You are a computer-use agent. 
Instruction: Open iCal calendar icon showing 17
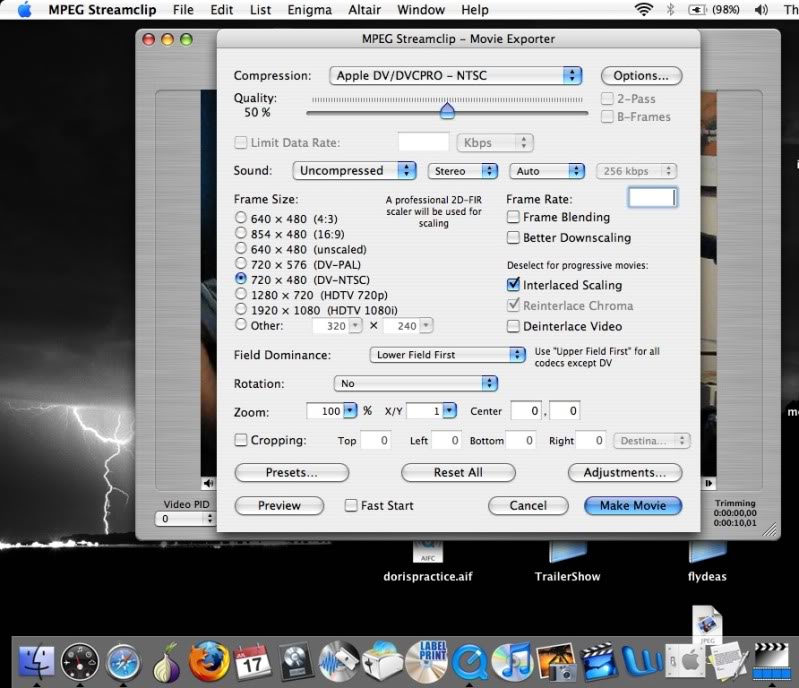(x=252, y=661)
